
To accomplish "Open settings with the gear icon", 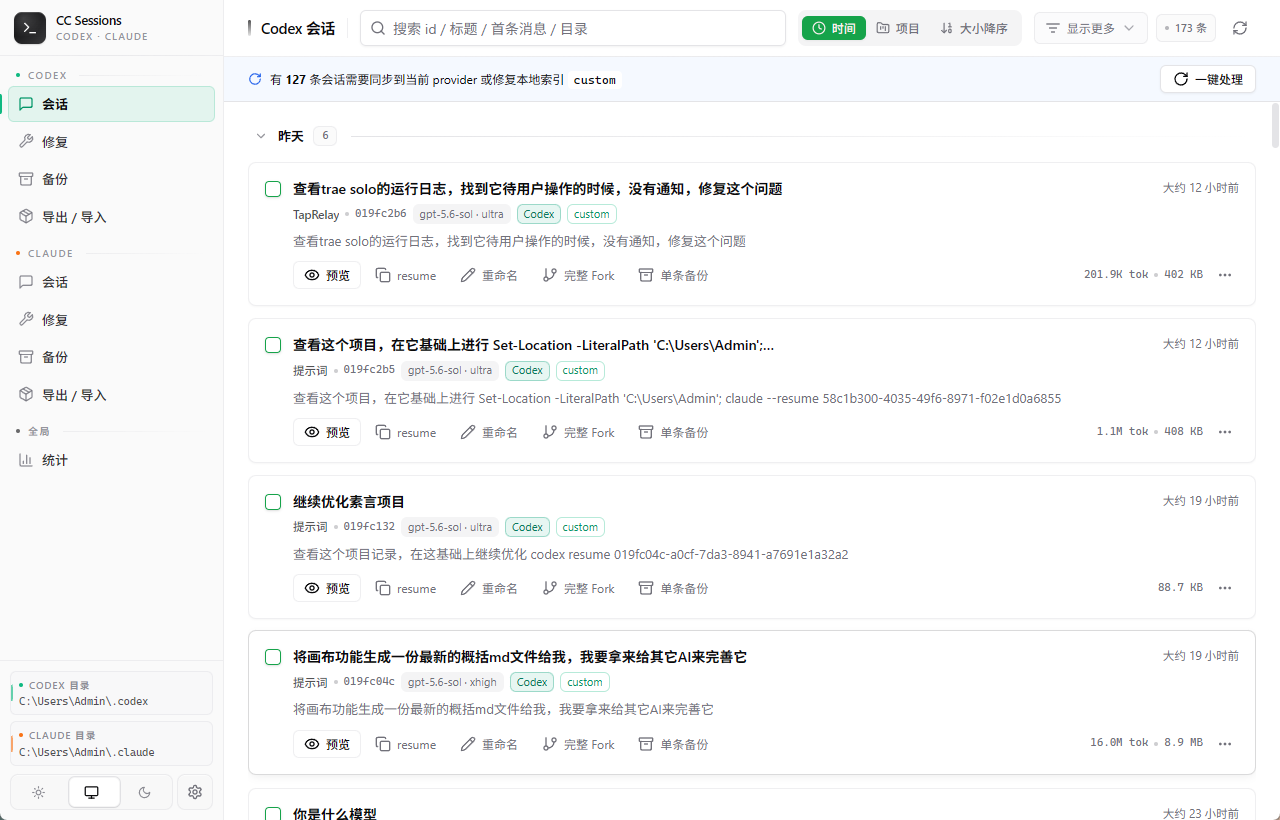I will [195, 792].
